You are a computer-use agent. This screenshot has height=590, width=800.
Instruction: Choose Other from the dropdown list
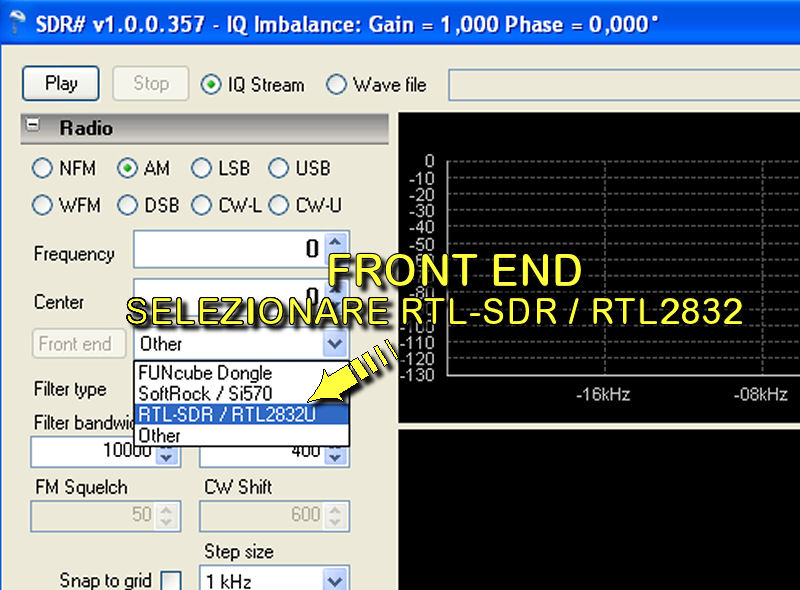click(x=241, y=435)
